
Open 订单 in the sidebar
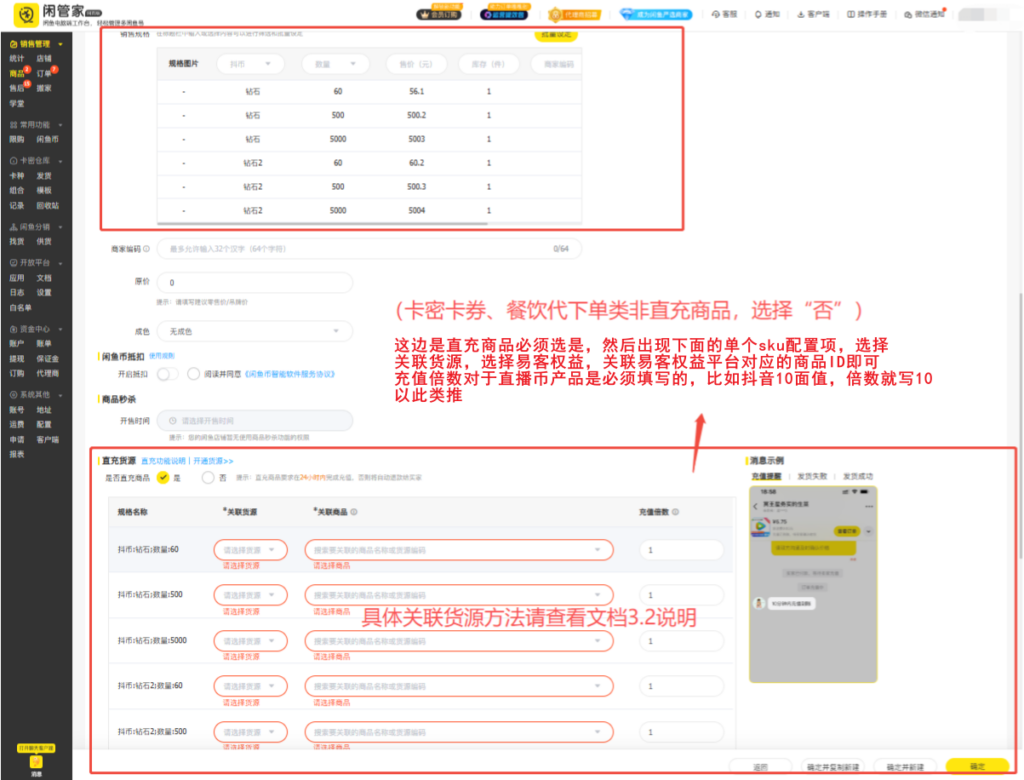coord(44,73)
